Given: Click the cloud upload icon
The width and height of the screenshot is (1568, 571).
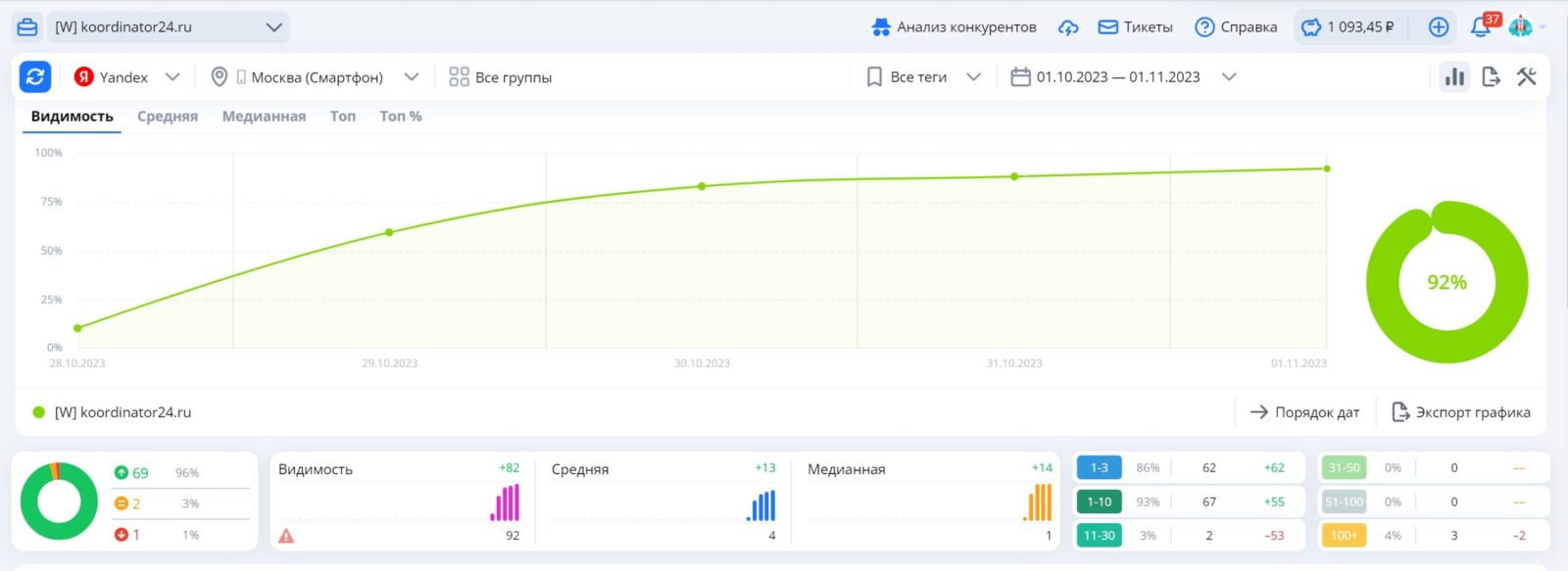Looking at the screenshot, I should (1068, 27).
